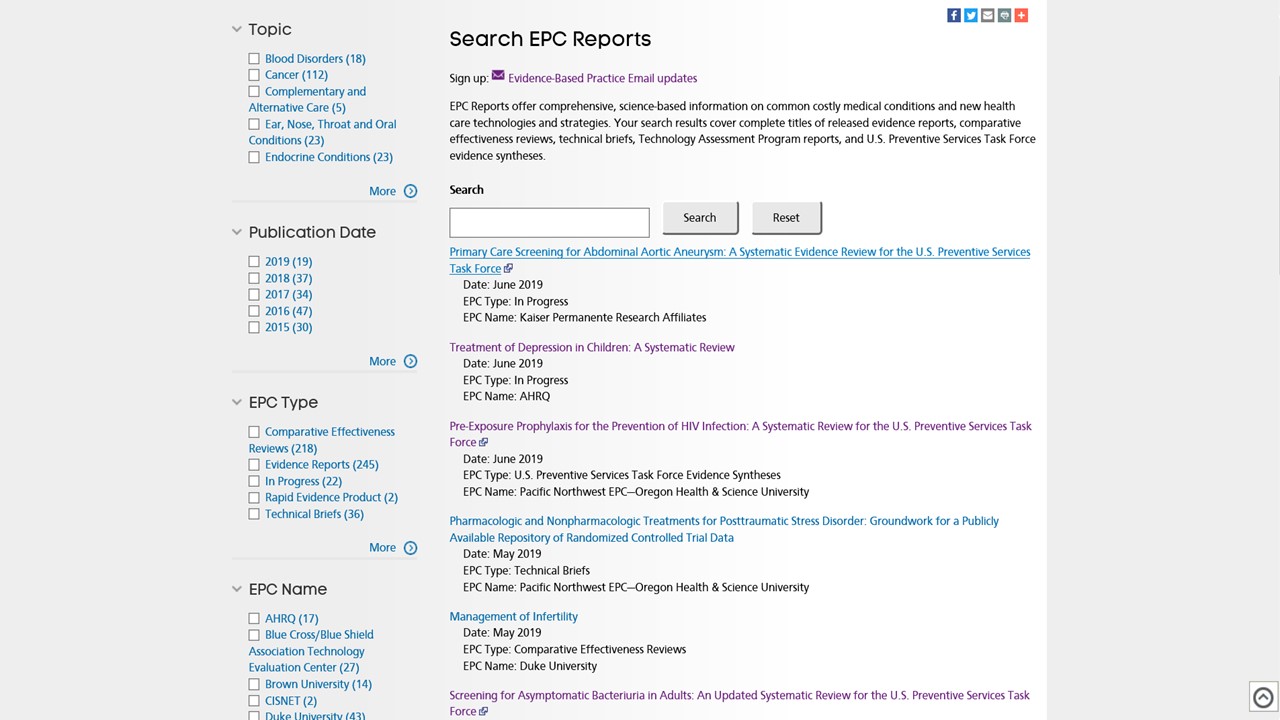
Task: Click the Search EPC Reports heading
Action: point(550,39)
